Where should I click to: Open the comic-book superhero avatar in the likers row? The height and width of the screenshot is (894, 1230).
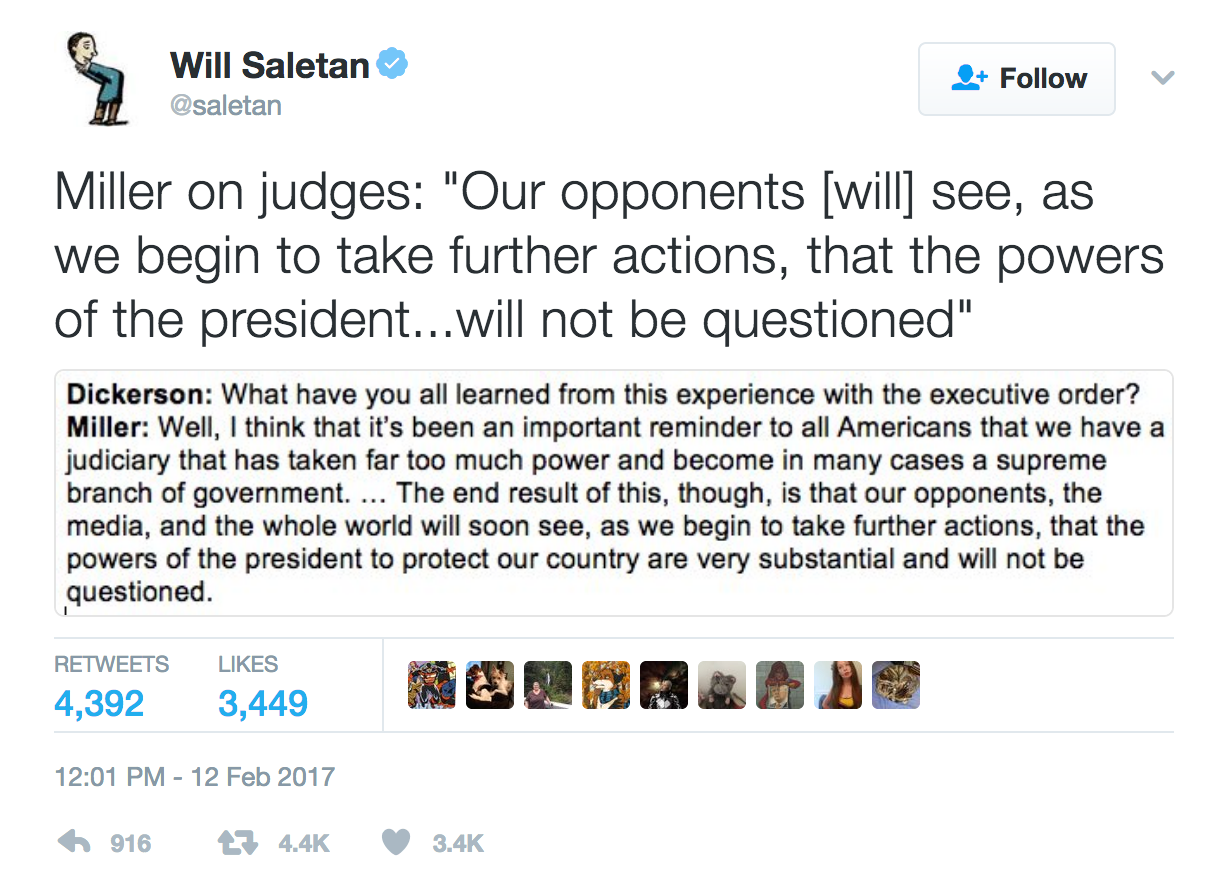(432, 685)
